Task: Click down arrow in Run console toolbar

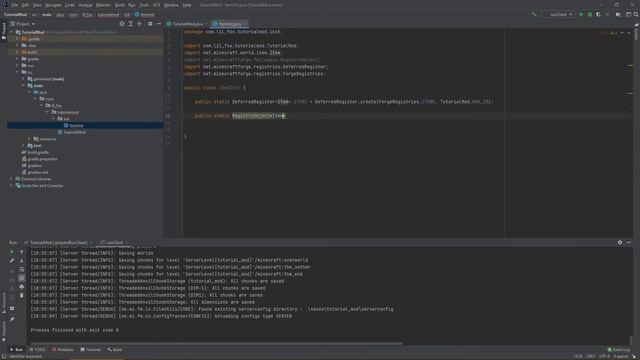Action: pyautogui.click(x=22, y=260)
